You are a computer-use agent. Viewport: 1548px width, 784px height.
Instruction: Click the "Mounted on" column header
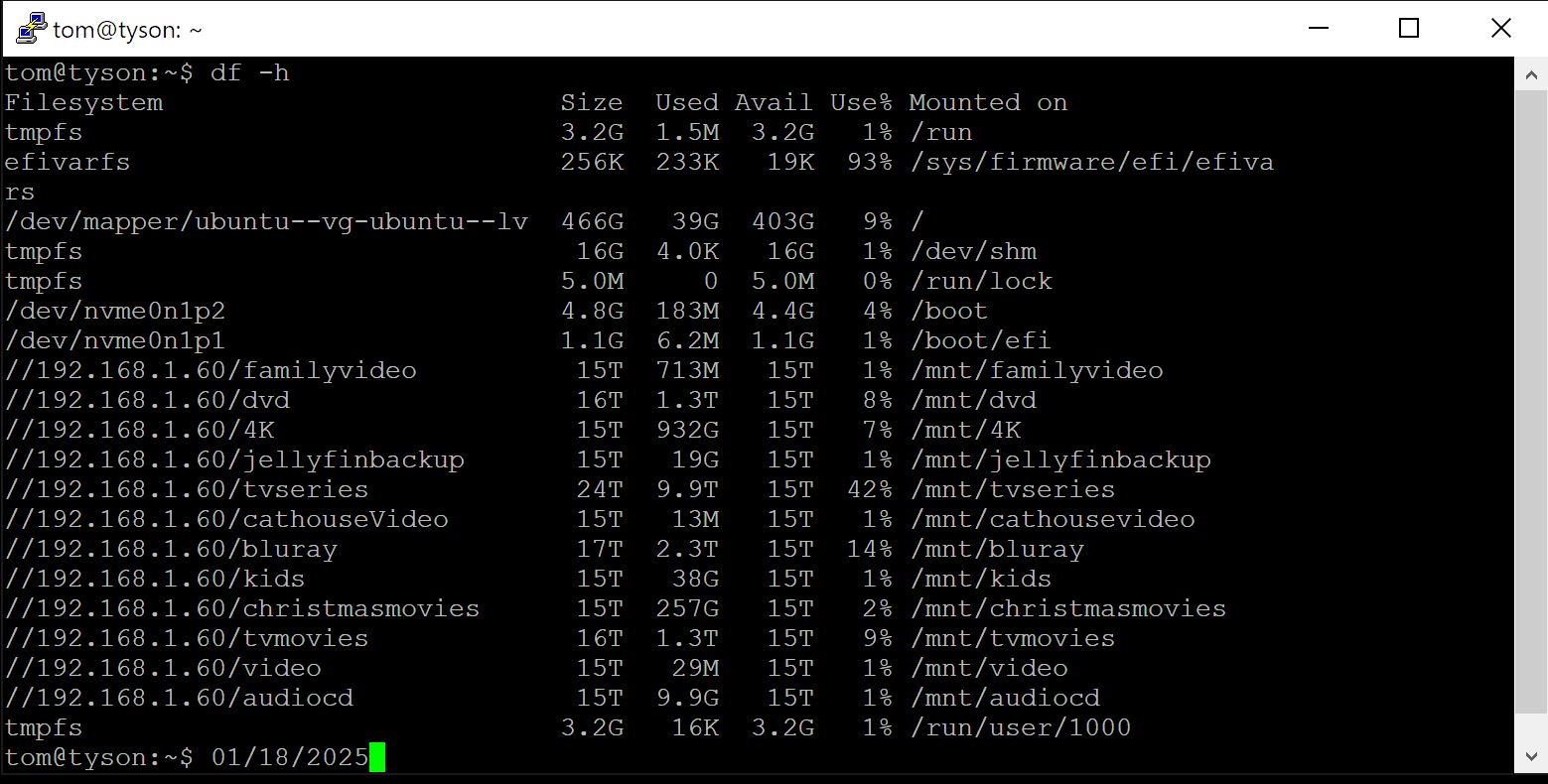point(988,102)
